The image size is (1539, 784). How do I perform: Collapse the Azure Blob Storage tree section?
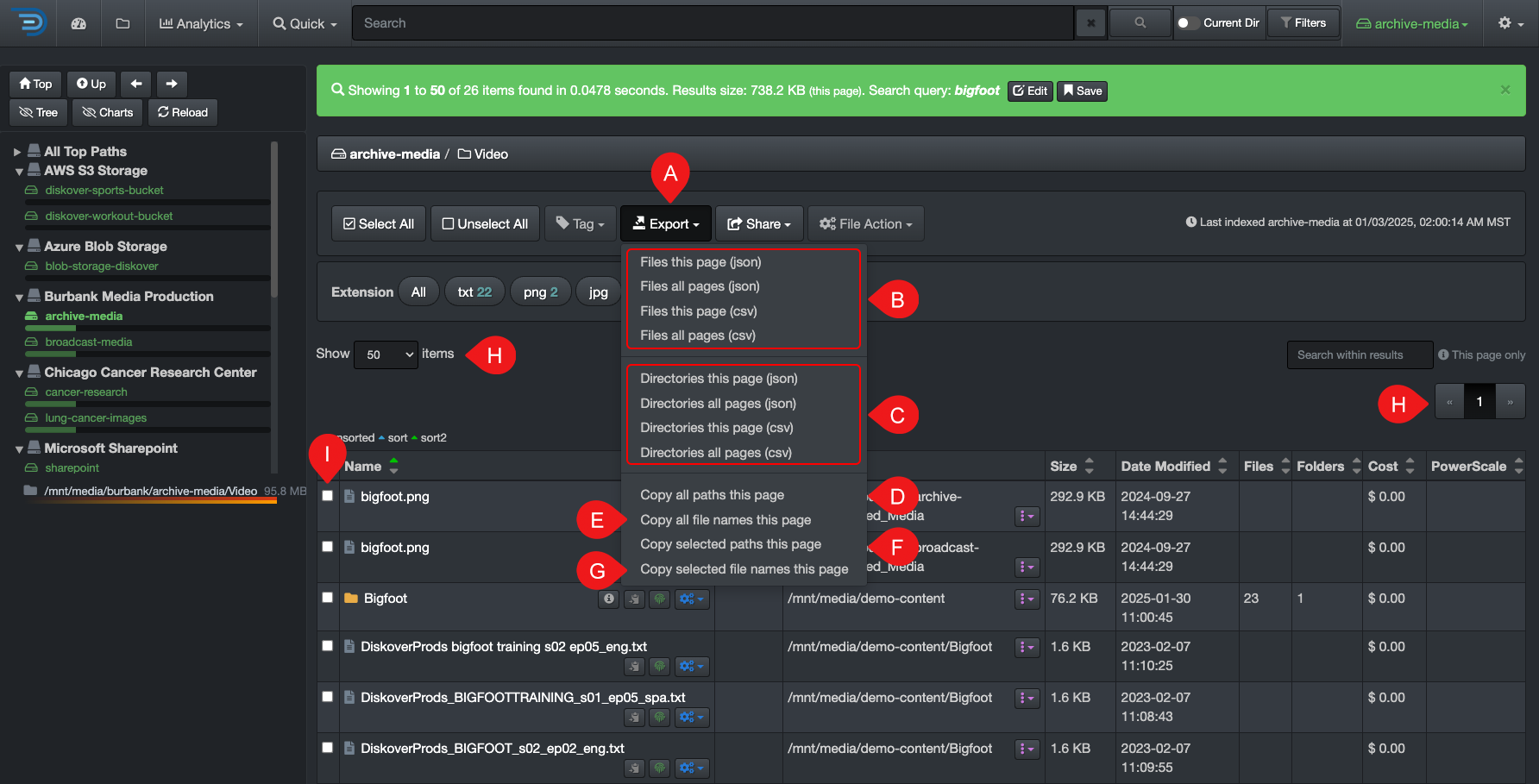point(19,246)
